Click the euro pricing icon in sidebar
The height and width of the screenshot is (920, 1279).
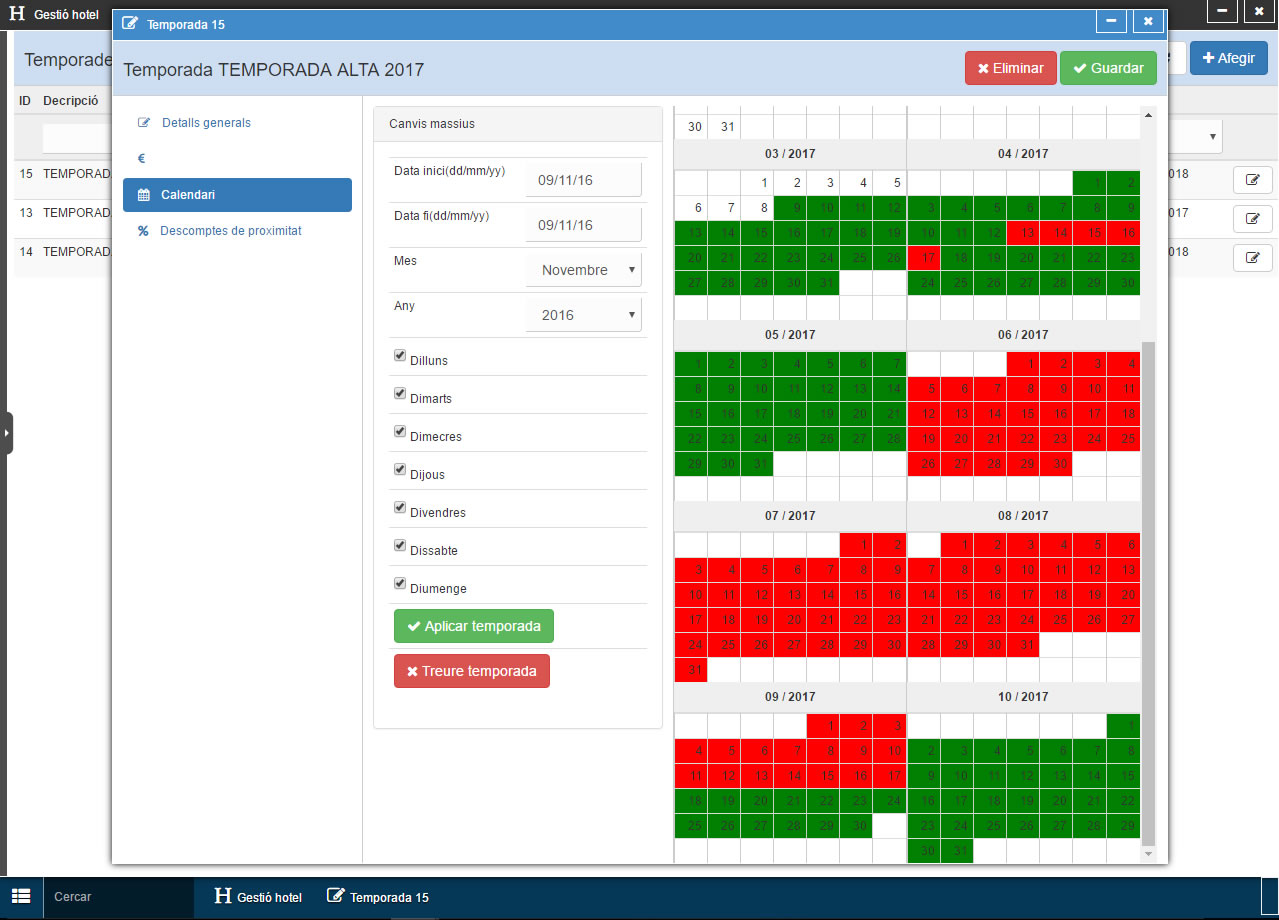coord(142,159)
